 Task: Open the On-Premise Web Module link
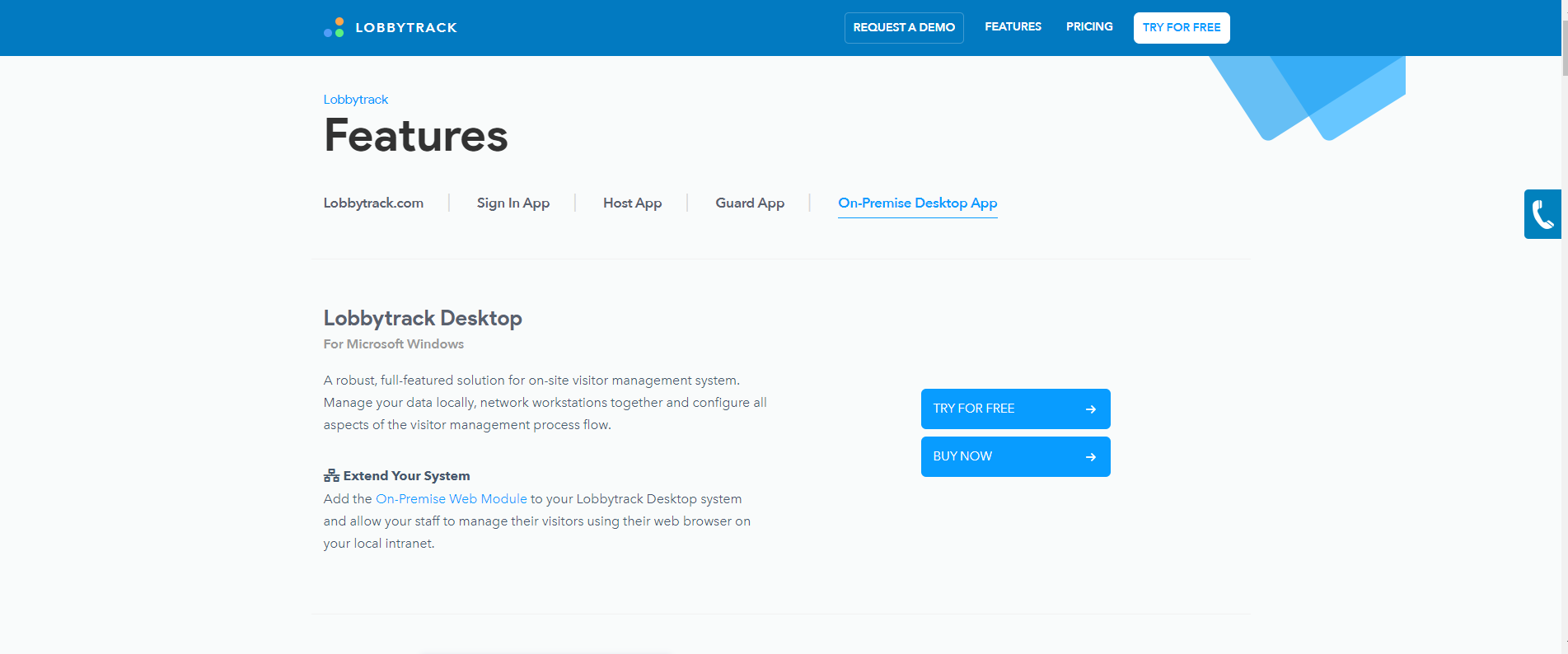click(x=452, y=498)
